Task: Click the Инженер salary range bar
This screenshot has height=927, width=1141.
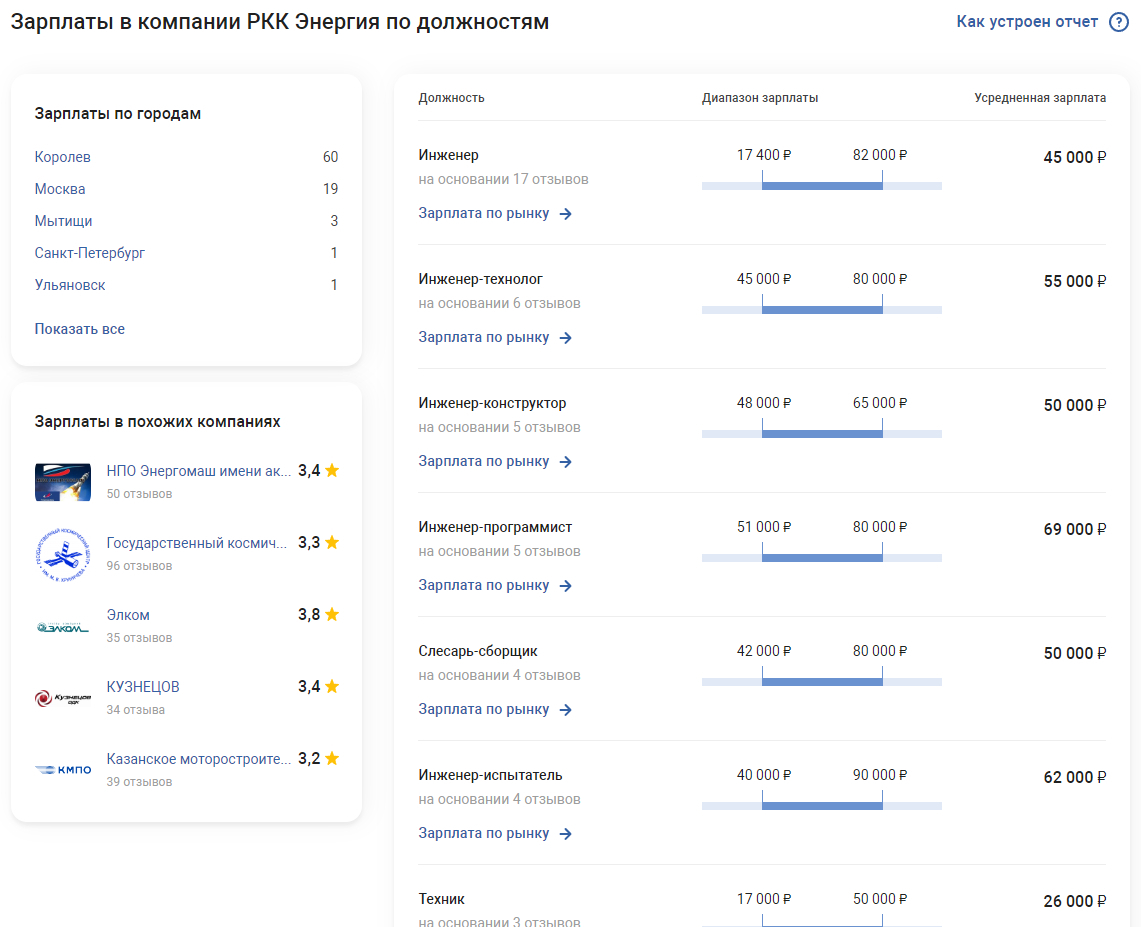Action: click(822, 186)
